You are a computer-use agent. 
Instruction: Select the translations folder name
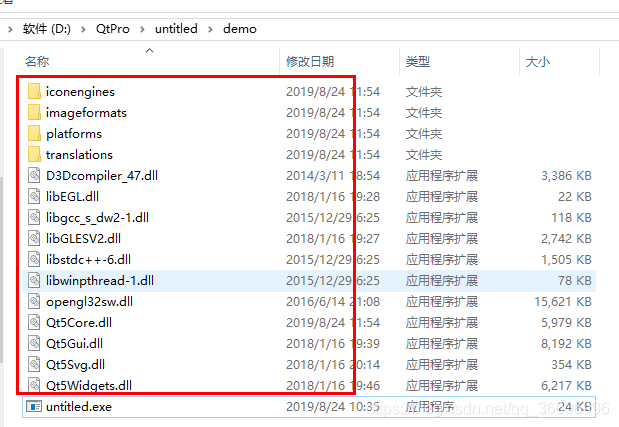79,155
